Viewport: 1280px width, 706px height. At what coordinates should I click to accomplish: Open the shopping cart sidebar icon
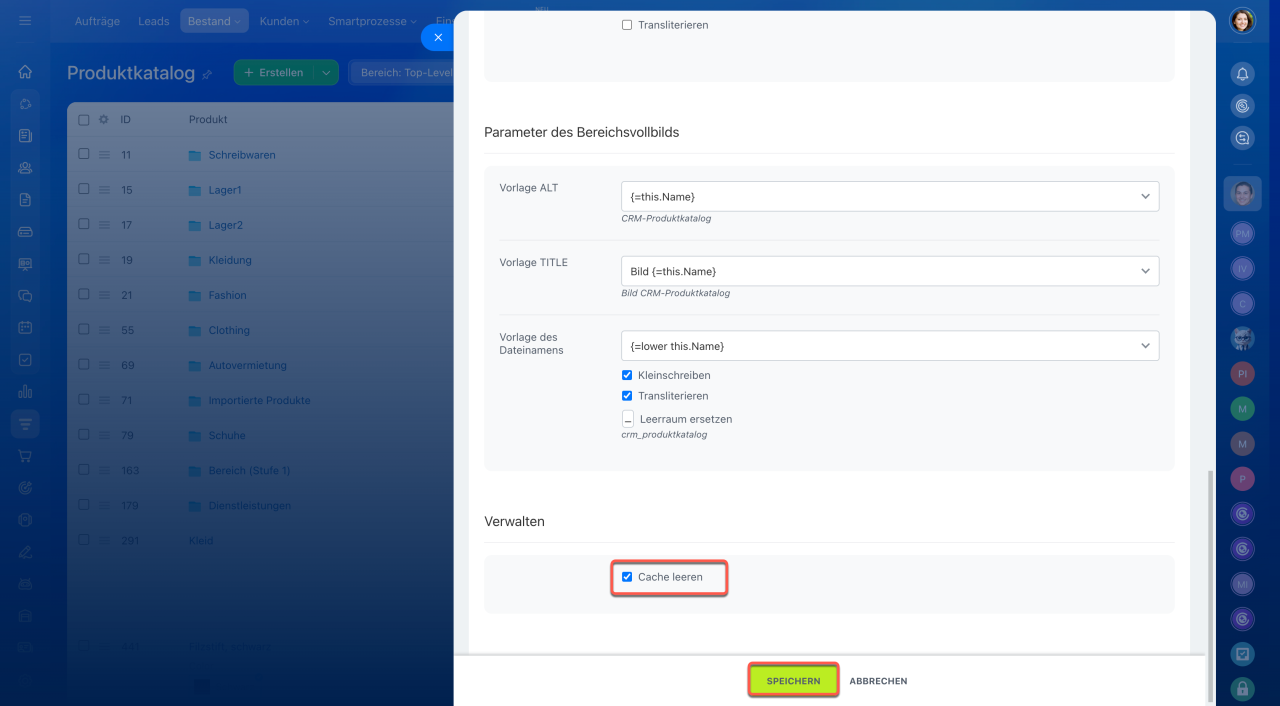coord(25,456)
